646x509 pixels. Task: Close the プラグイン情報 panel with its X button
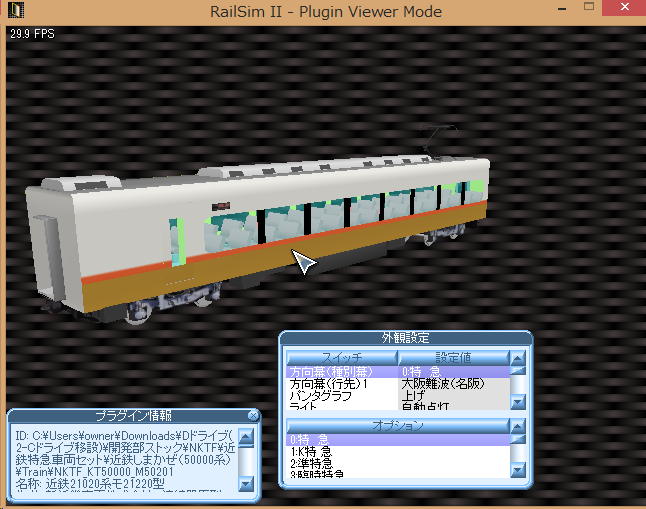253,415
